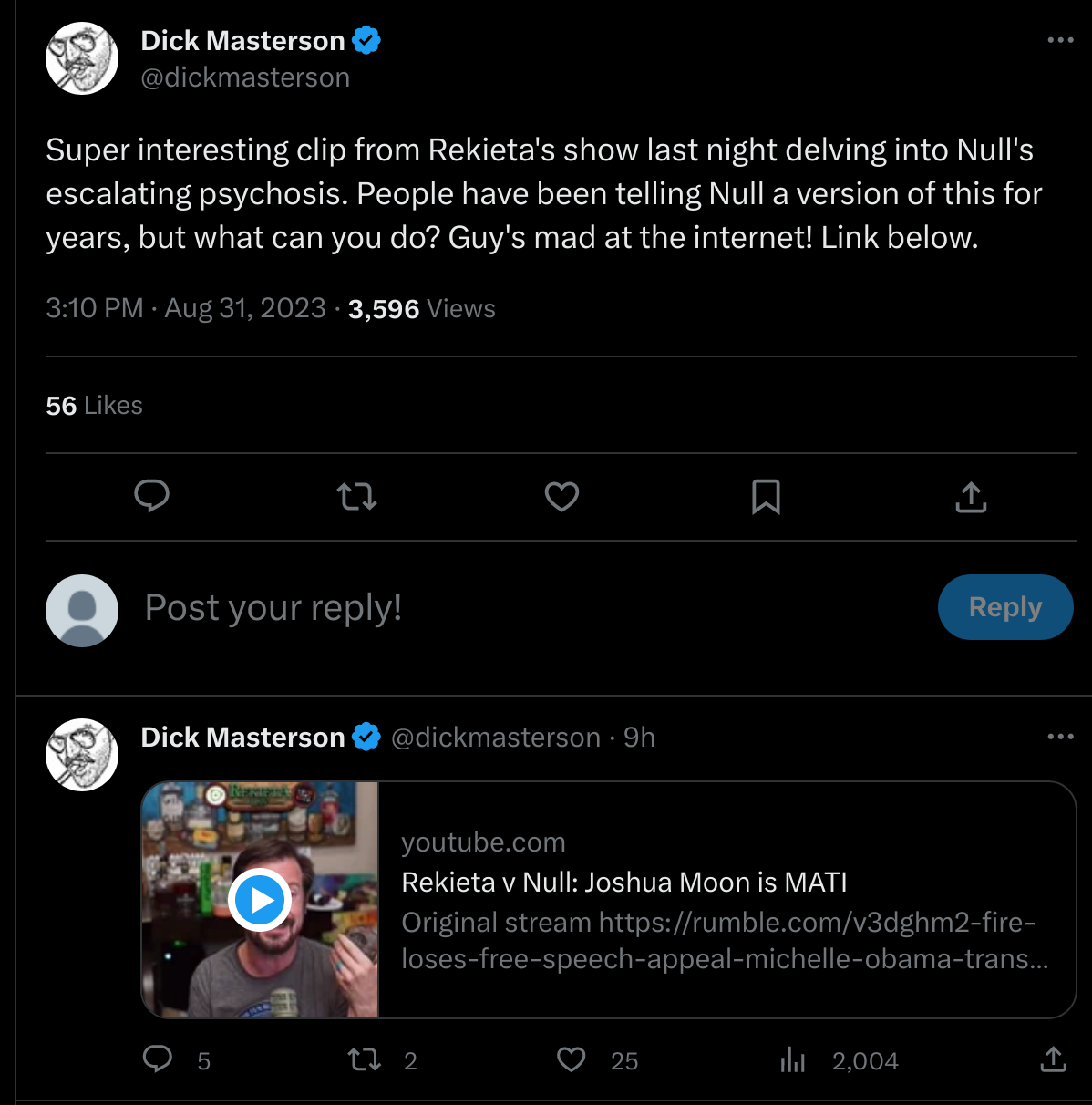Viewport: 1092px width, 1105px height.
Task: Play the Rekieta video thumbnail
Action: (260, 900)
